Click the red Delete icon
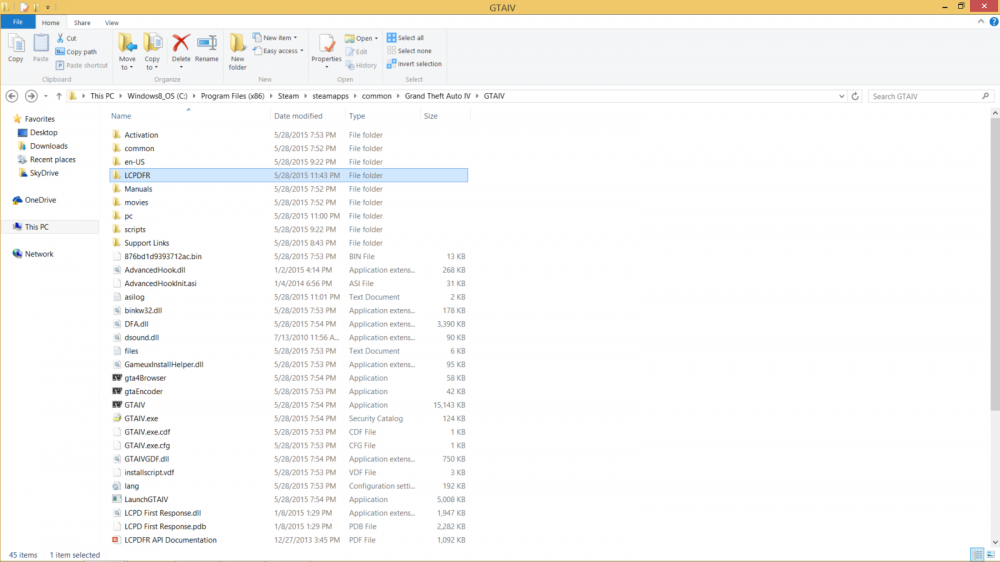 tap(181, 43)
